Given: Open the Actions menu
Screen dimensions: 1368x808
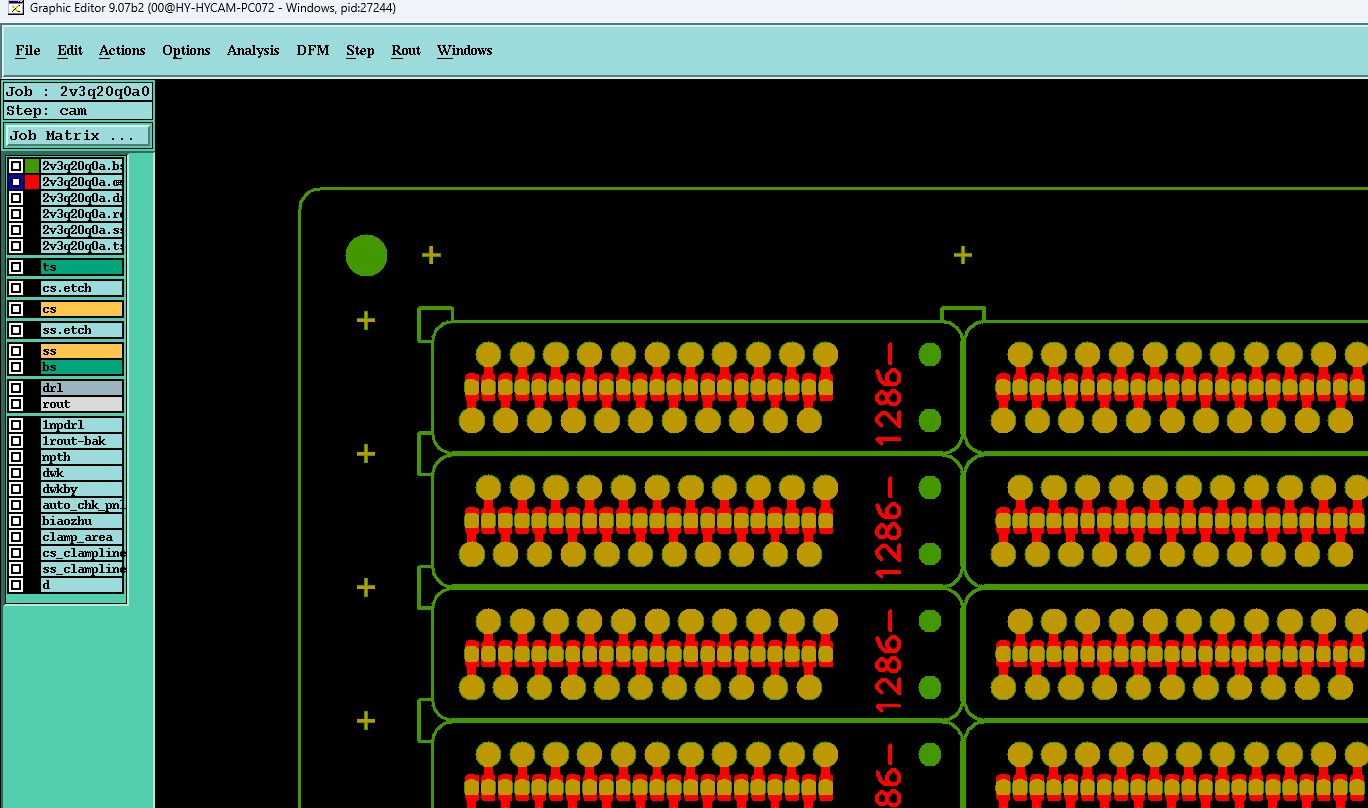Looking at the screenshot, I should [122, 51].
